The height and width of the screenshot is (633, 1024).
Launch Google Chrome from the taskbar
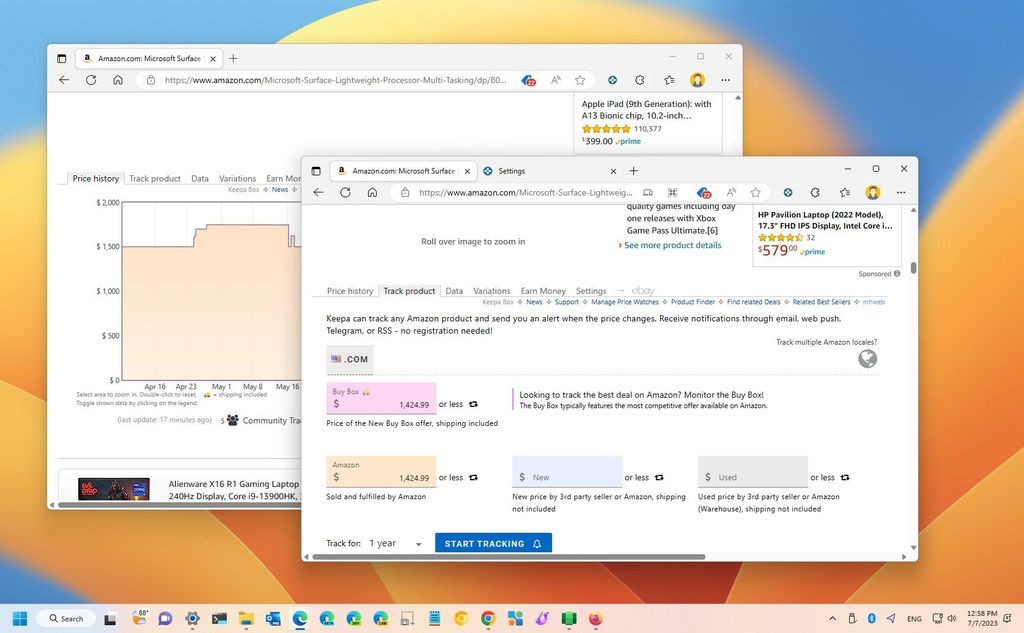pos(488,618)
